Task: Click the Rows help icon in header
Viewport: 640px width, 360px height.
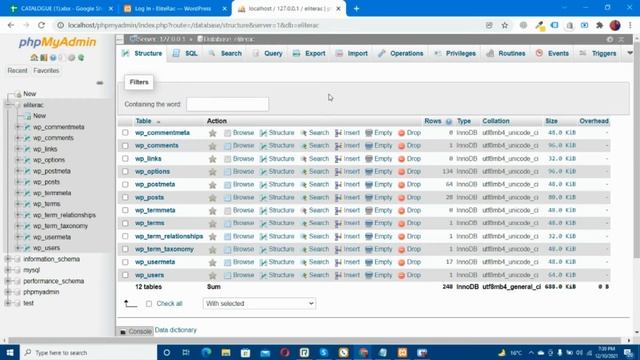Action: click(x=449, y=121)
